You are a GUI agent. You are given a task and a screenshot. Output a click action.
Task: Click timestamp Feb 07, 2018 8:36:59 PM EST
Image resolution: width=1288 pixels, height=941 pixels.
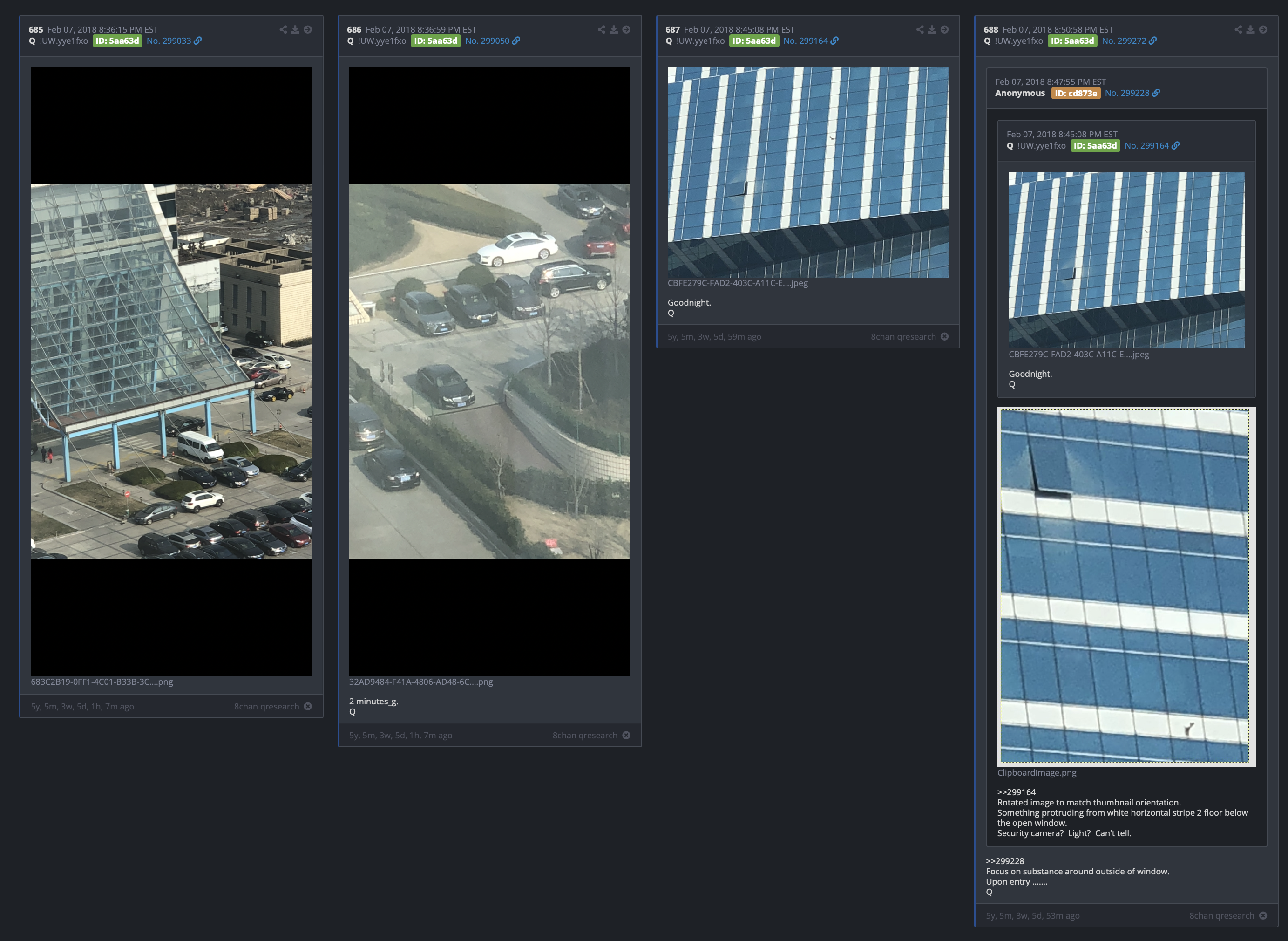[x=421, y=30]
